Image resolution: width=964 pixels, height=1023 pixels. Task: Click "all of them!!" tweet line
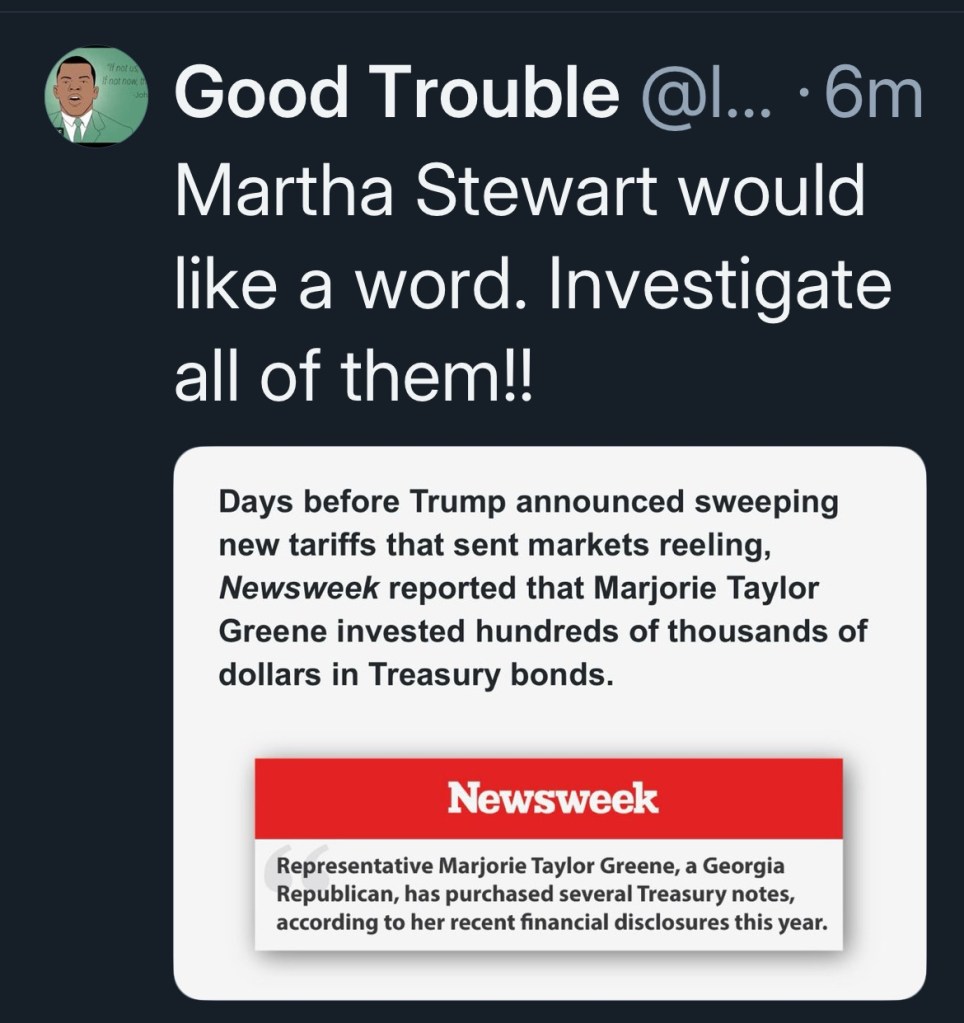[x=355, y=378]
